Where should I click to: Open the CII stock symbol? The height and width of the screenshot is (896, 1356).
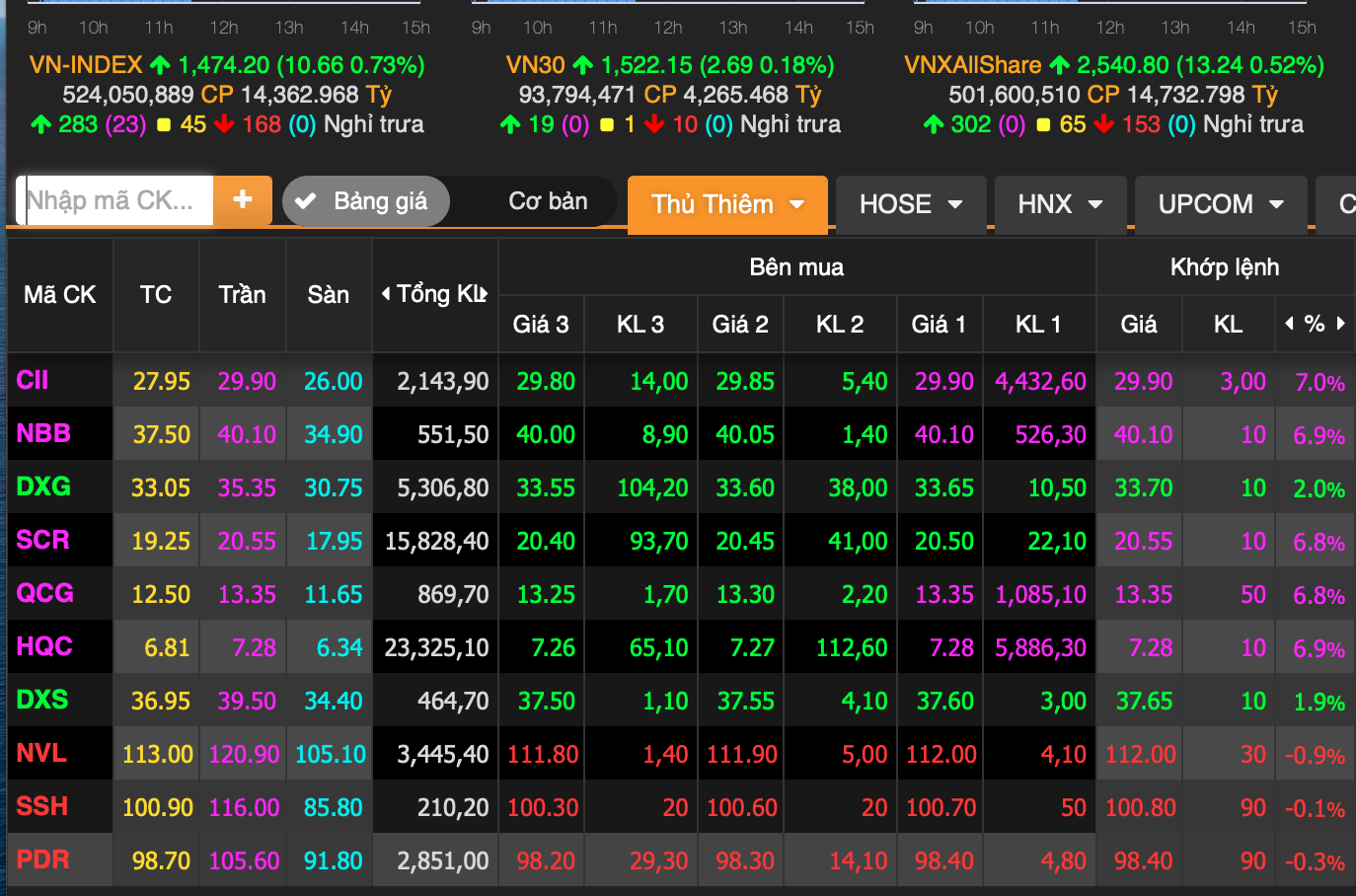33,381
